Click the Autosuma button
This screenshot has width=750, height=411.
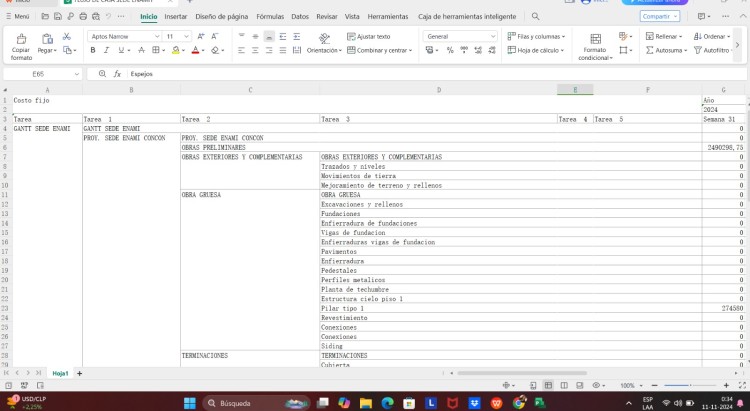pos(666,50)
